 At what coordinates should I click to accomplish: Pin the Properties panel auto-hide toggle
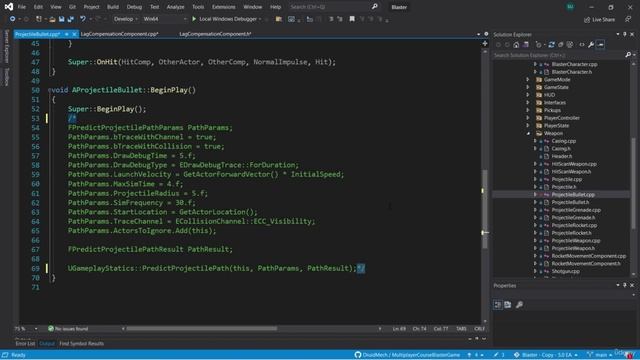624,285
